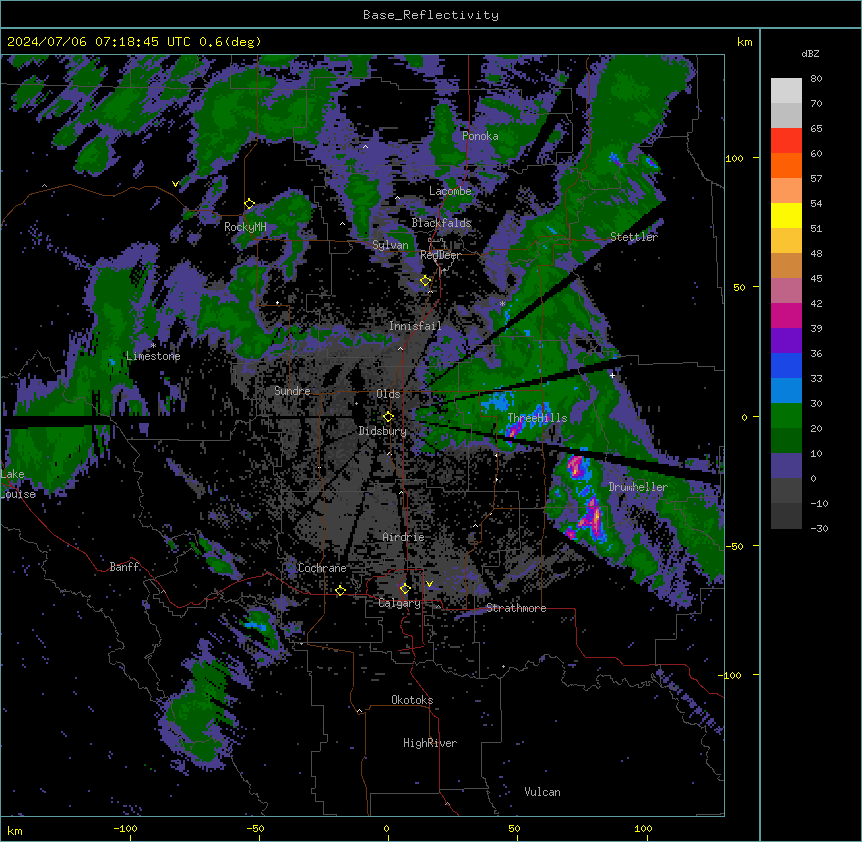Viewport: 862px width, 842px height.
Task: Click the yellow diamond marker above RockyMH
Action: pyautogui.click(x=249, y=204)
